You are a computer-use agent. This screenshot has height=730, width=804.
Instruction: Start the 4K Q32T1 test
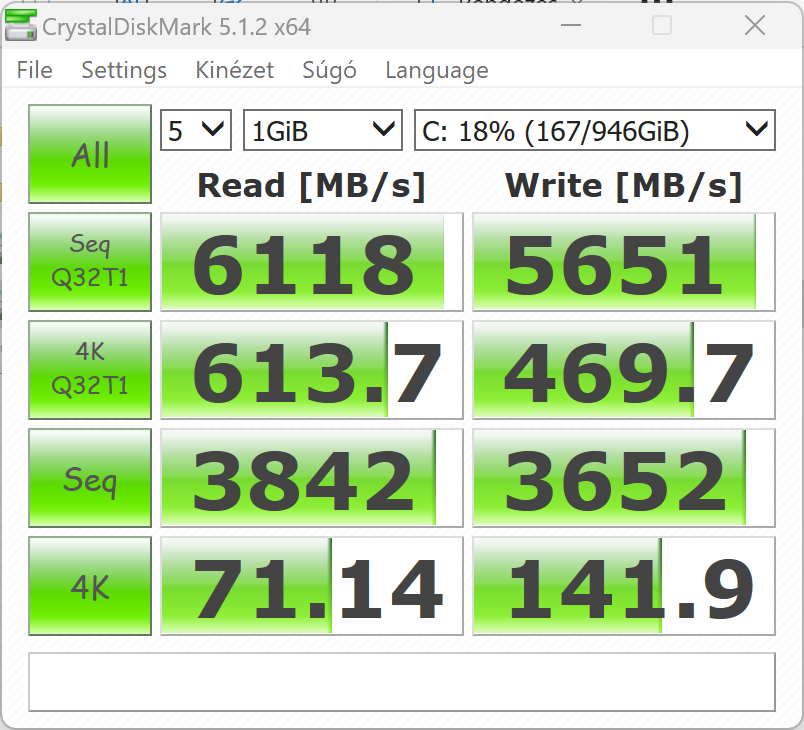pos(90,370)
